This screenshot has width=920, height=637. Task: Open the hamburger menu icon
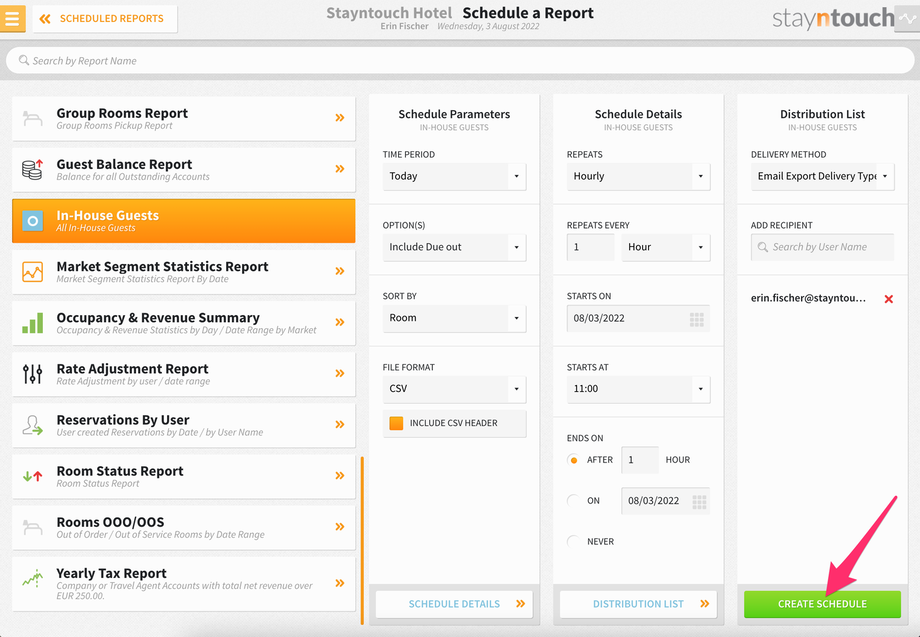(x=12, y=18)
